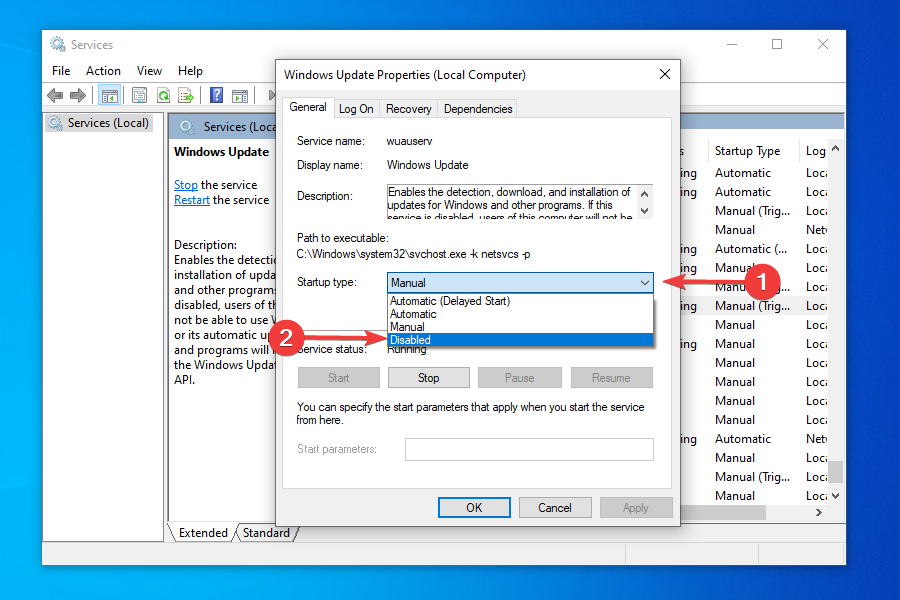
Task: Toggle the Show/Hide Console Tree icon
Action: coord(109,95)
